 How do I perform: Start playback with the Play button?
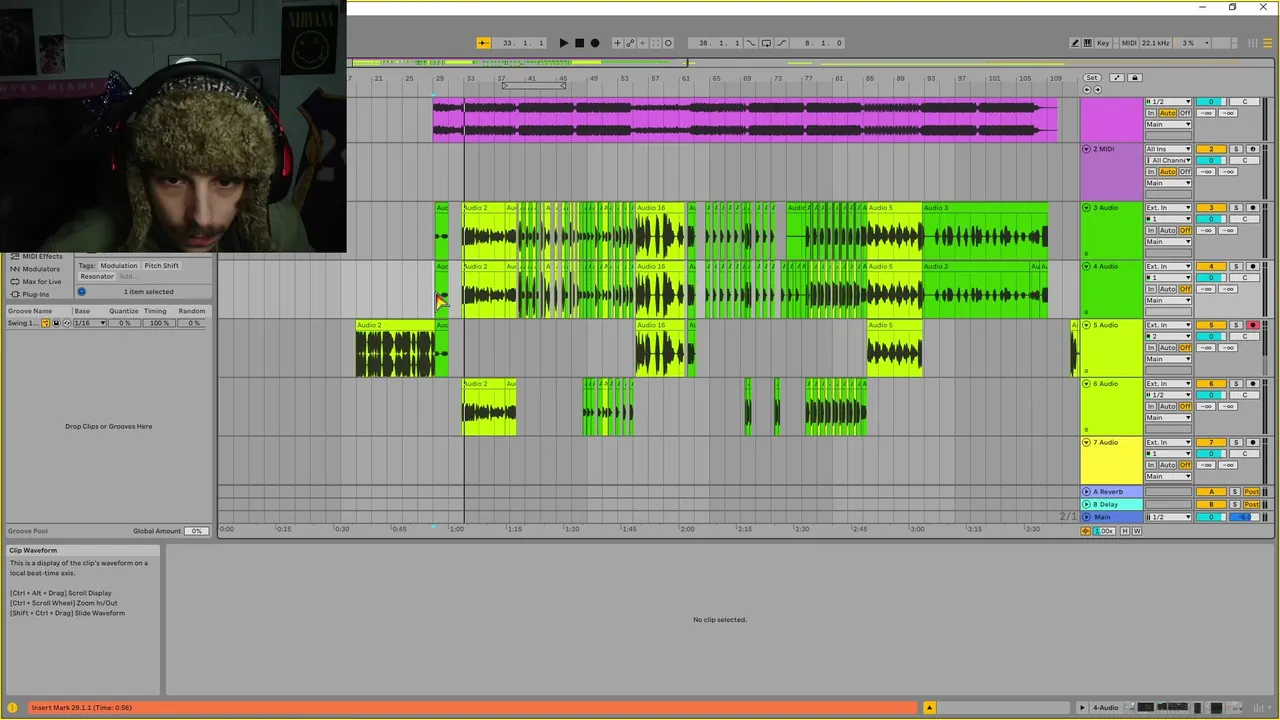[x=563, y=43]
